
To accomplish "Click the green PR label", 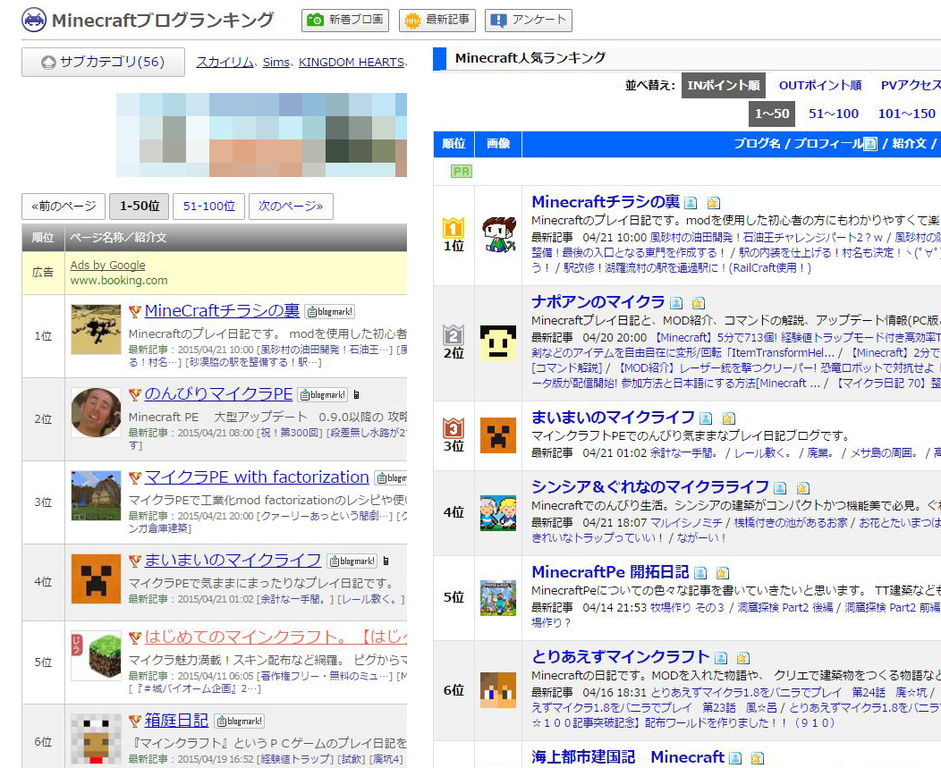I will (461, 172).
